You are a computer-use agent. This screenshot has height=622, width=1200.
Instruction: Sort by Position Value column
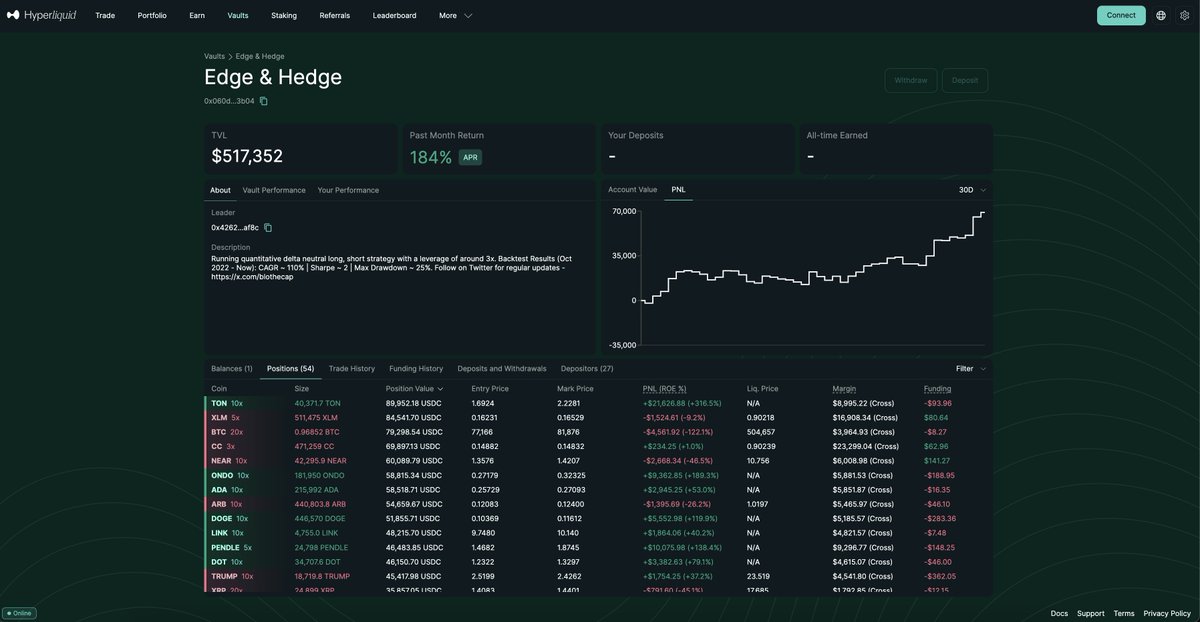(414, 388)
